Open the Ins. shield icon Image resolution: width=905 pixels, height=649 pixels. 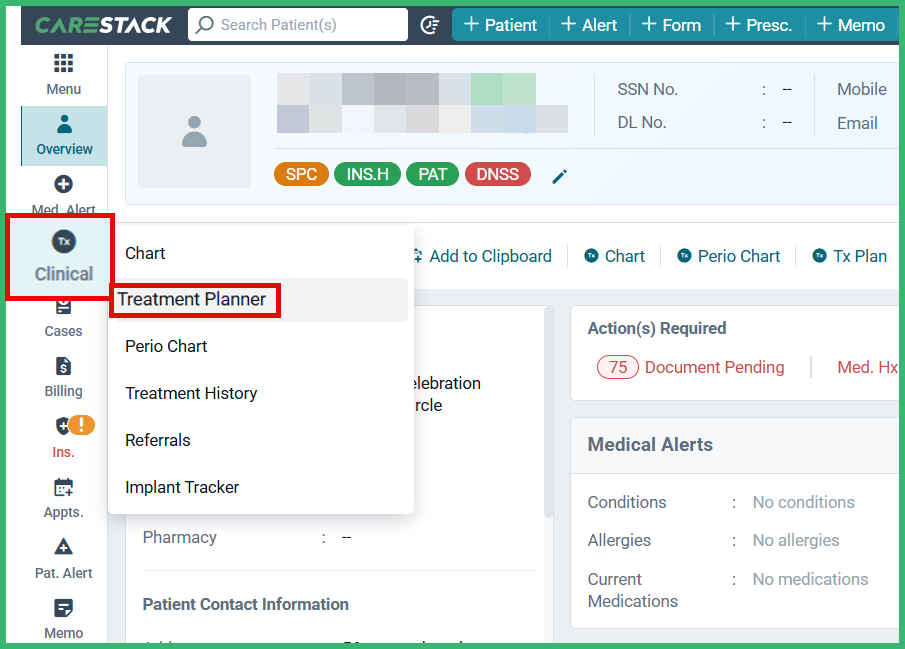(65, 426)
